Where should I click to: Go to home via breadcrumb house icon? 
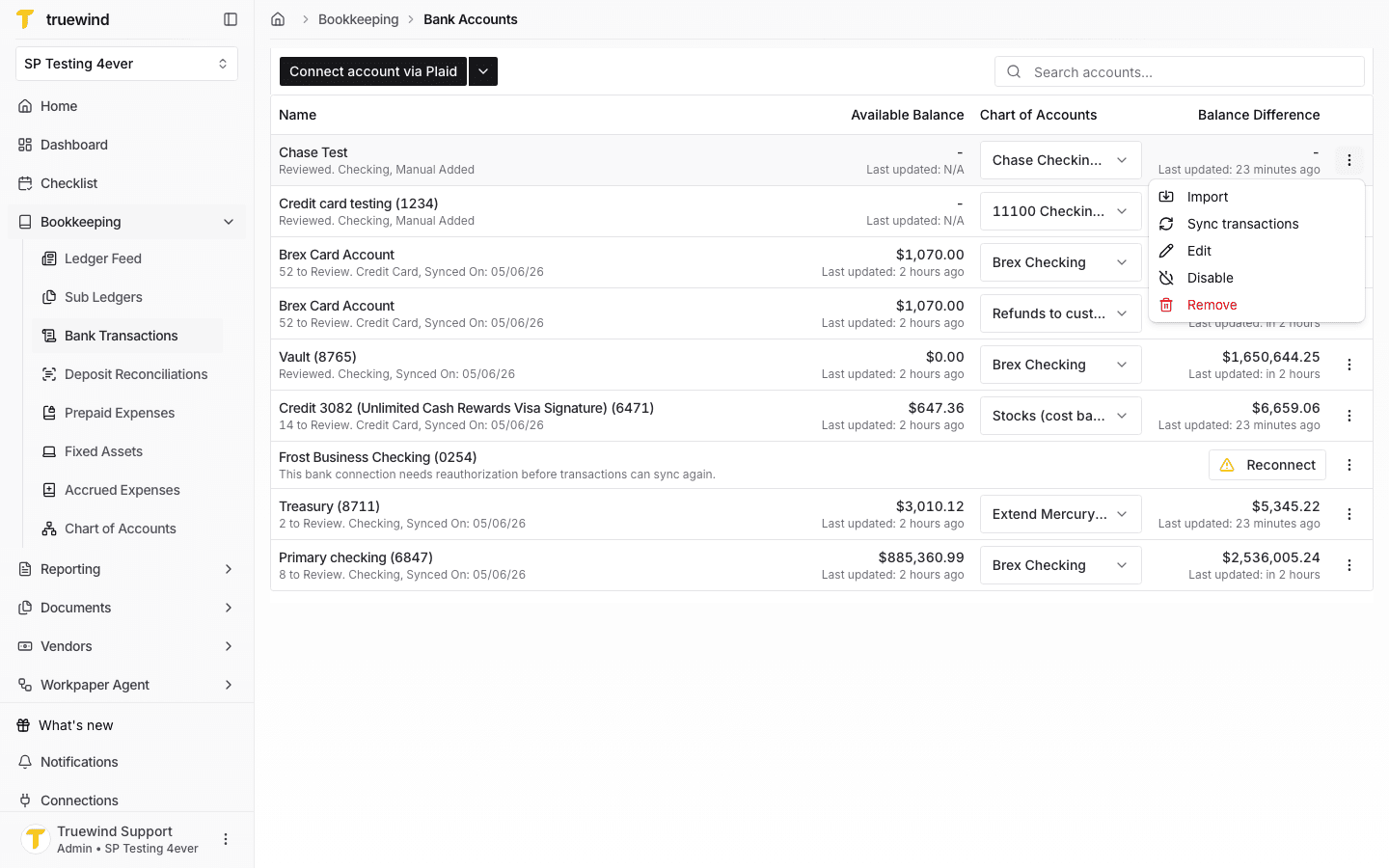pyautogui.click(x=278, y=19)
